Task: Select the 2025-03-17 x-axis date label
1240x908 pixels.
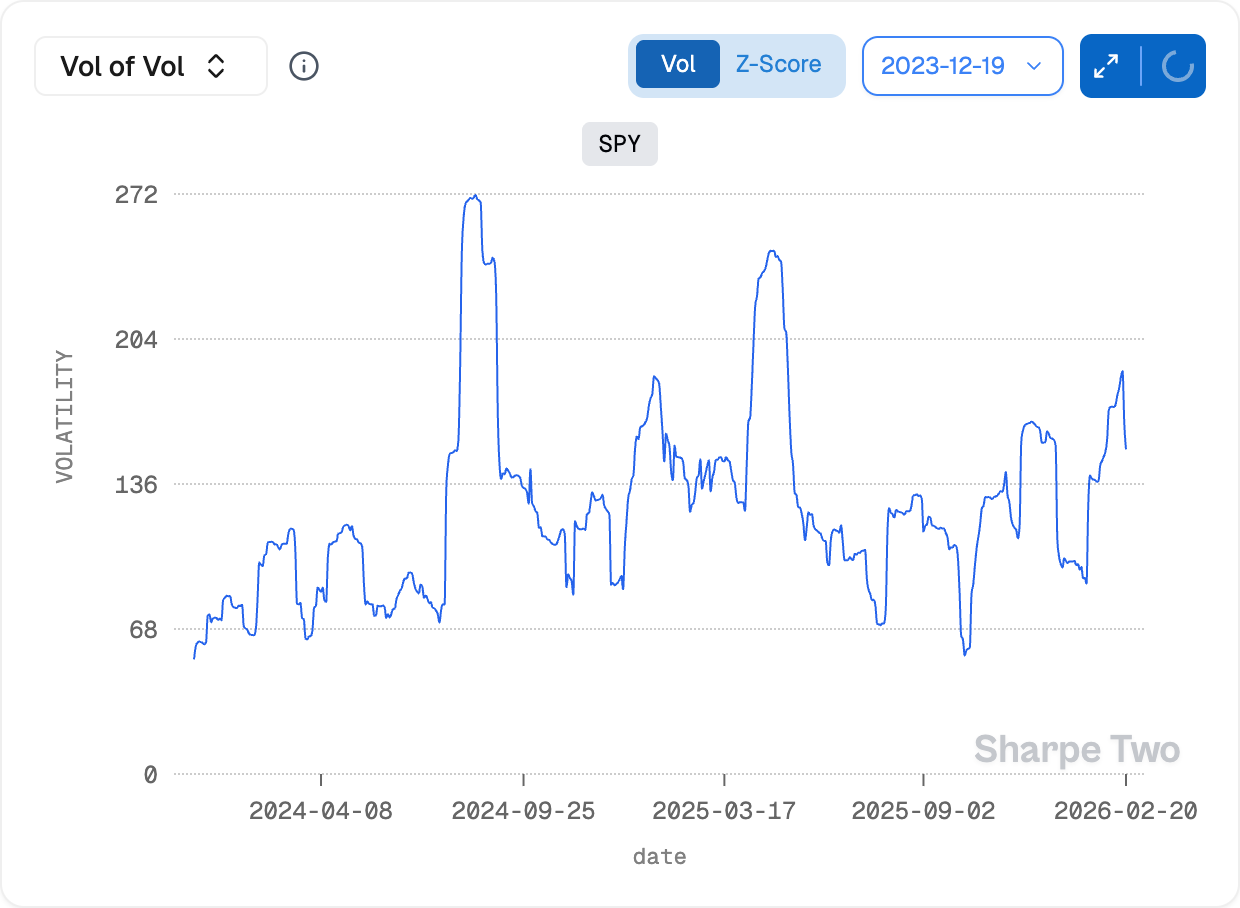Action: click(724, 811)
